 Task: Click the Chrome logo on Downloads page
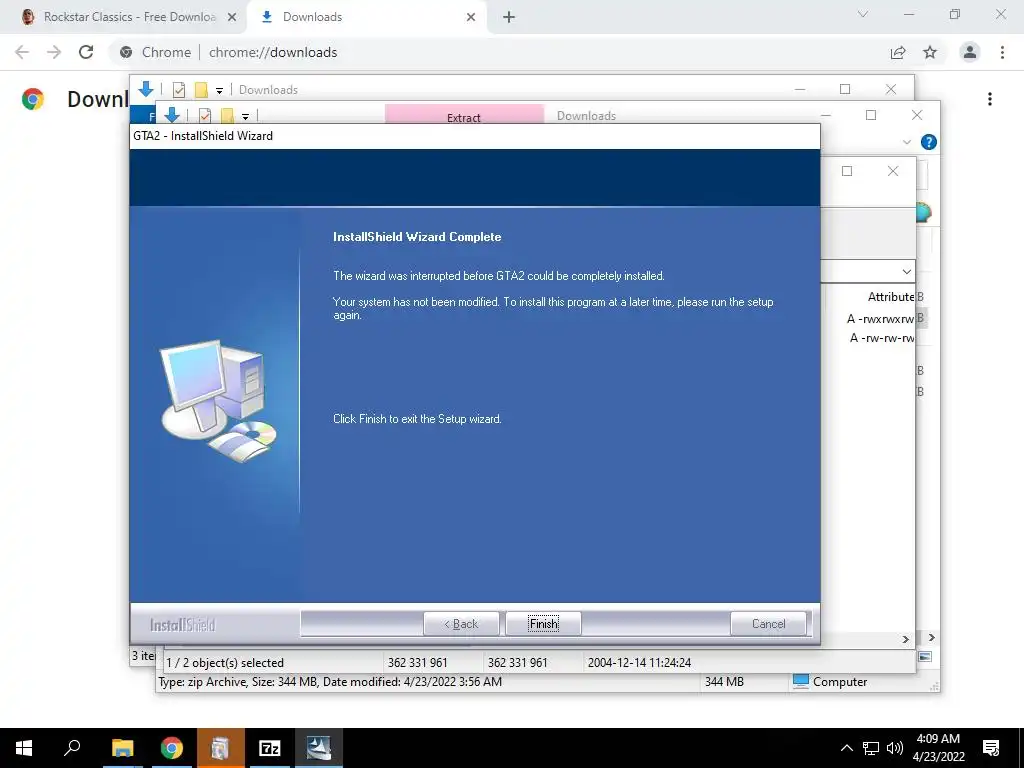[33, 99]
